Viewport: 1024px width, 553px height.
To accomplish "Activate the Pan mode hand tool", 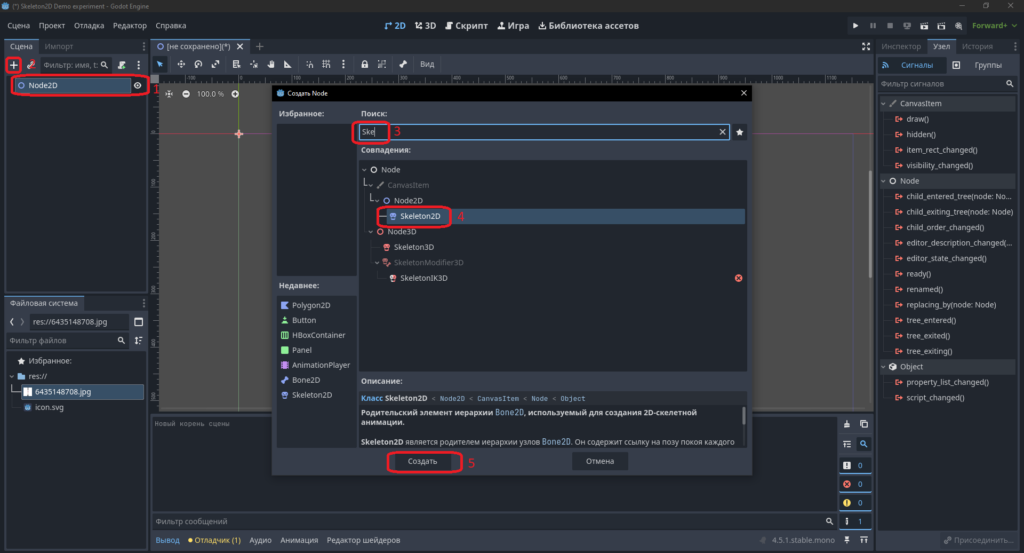I will click(271, 64).
